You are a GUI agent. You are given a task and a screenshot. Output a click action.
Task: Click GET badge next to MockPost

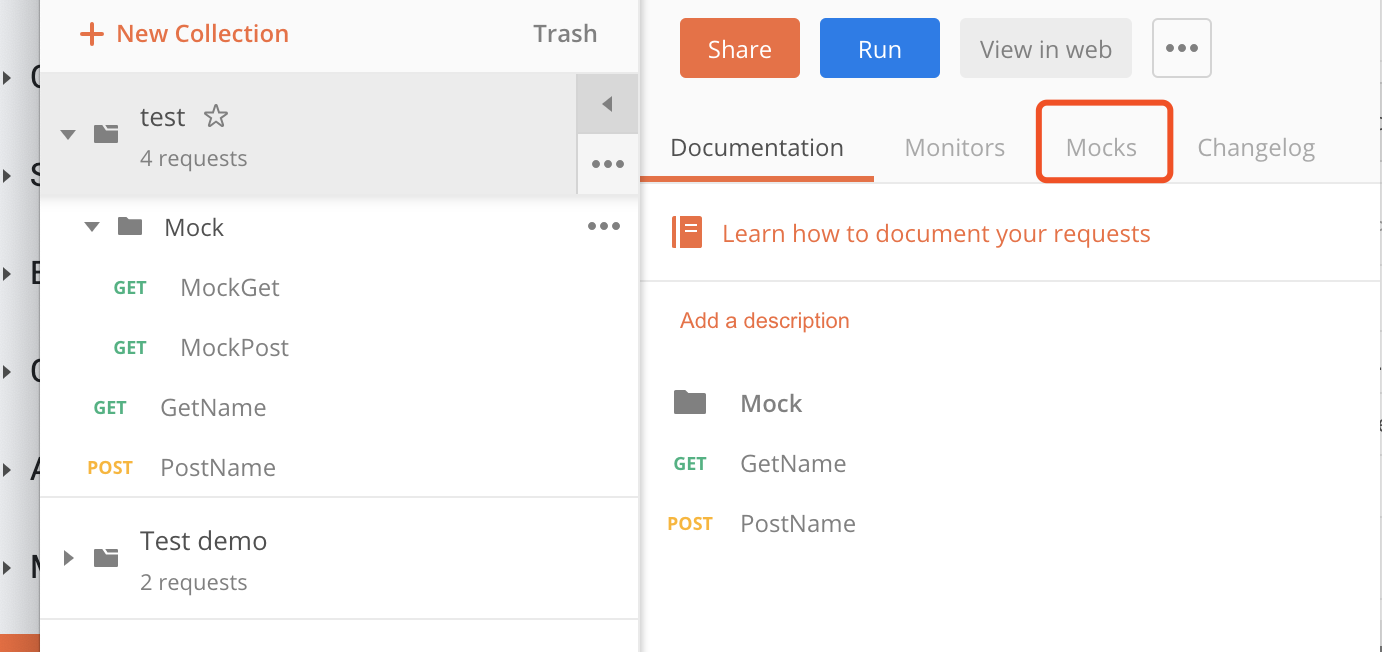[x=130, y=348]
